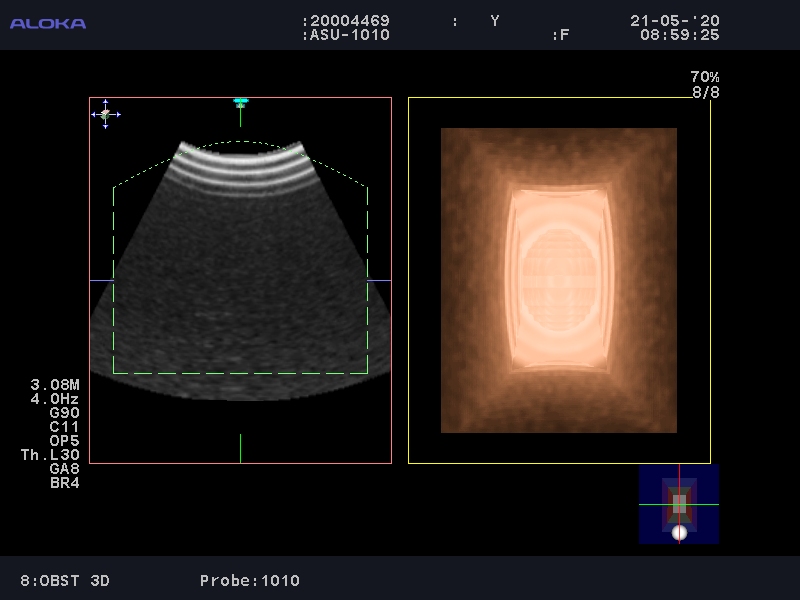
Task: Click the blue horizontal line marker on the left edge
Action: tap(101, 280)
